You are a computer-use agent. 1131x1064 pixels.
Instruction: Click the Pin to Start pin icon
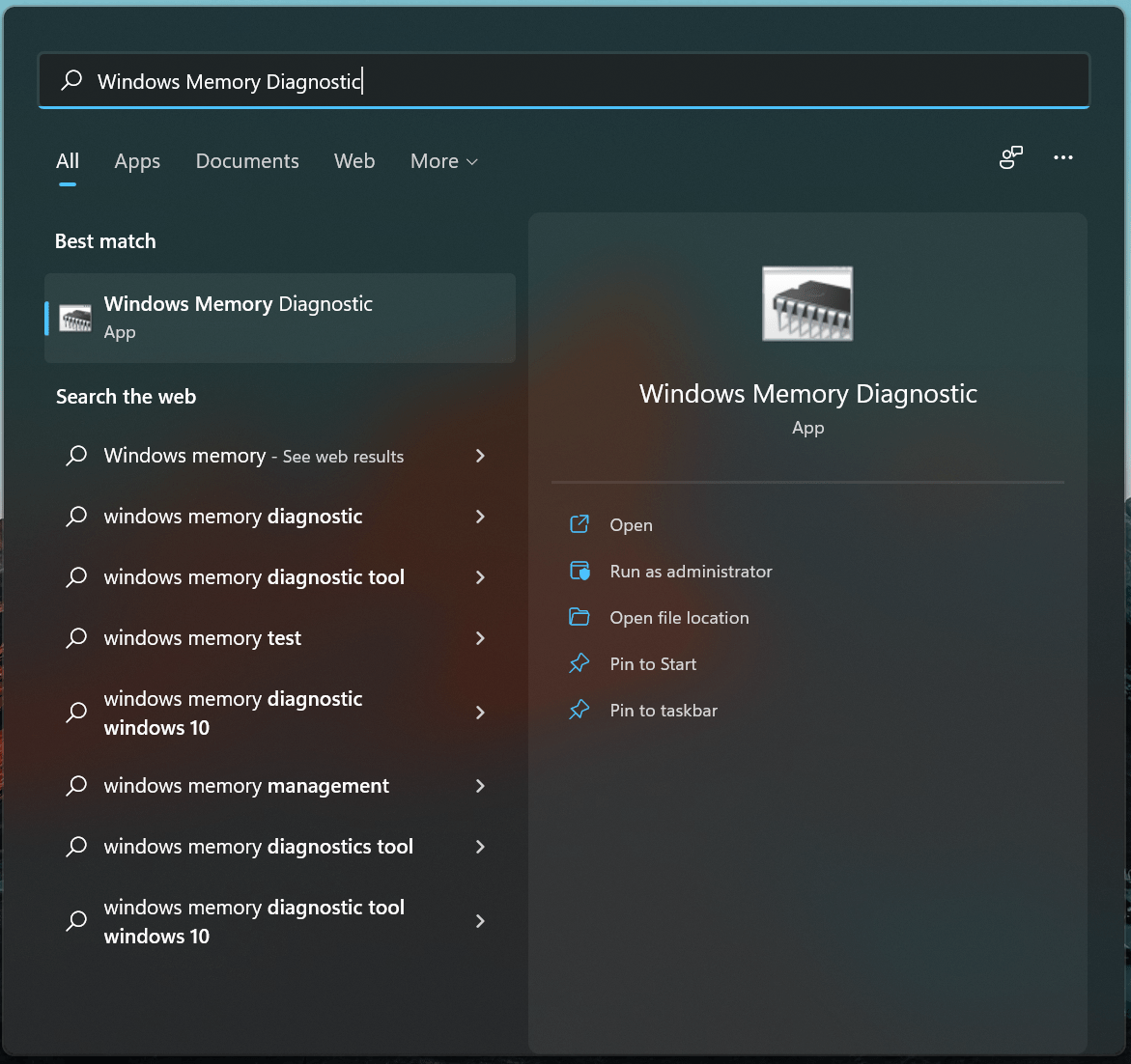(580, 663)
